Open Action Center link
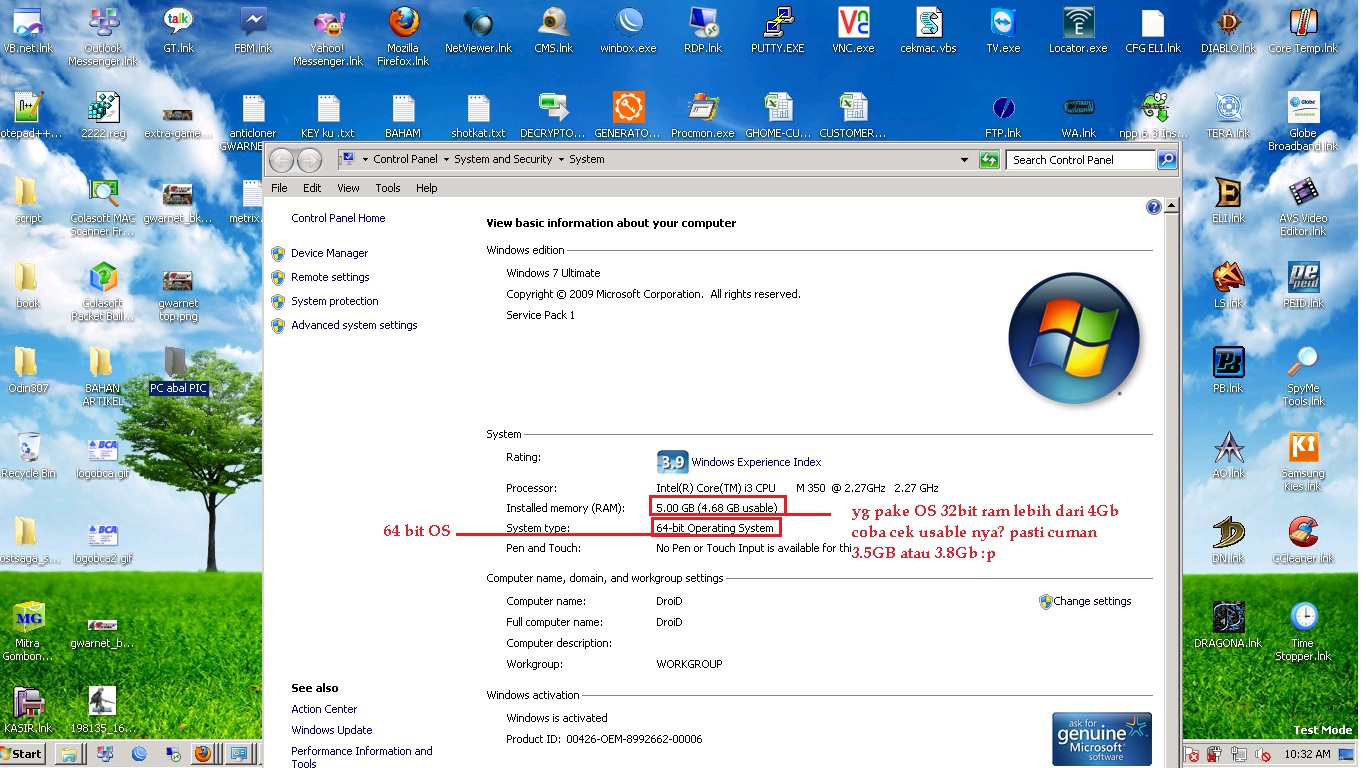This screenshot has width=1366, height=768. point(324,709)
